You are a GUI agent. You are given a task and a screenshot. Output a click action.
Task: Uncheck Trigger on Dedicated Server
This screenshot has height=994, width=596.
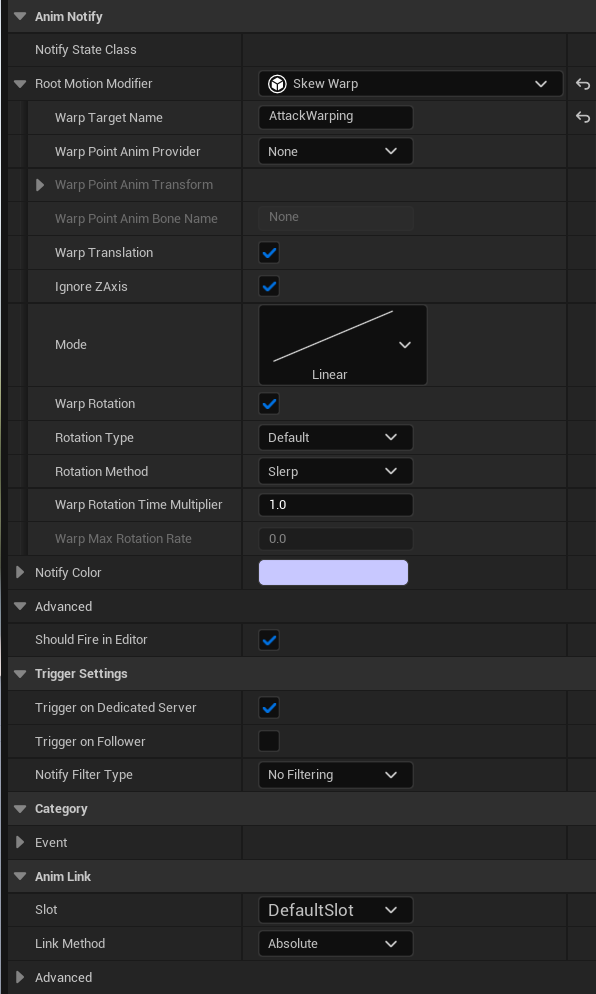(269, 707)
